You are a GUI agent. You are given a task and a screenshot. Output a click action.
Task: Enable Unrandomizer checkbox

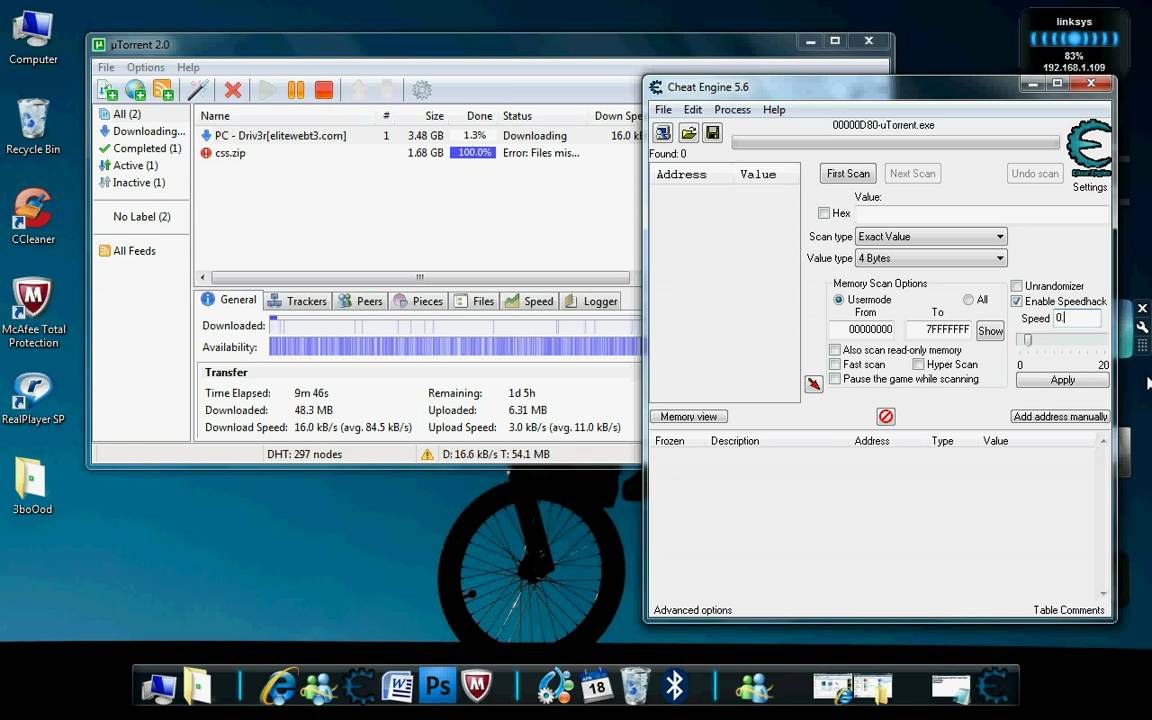click(x=1017, y=286)
